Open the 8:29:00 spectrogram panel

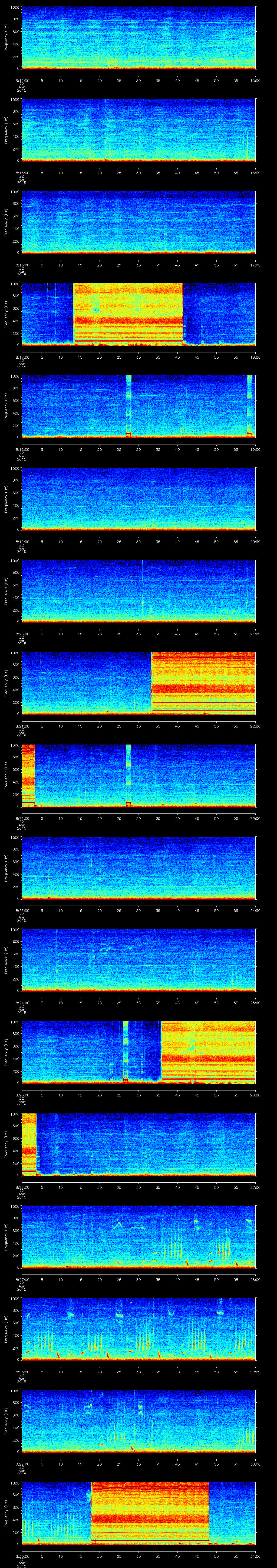138,1421
